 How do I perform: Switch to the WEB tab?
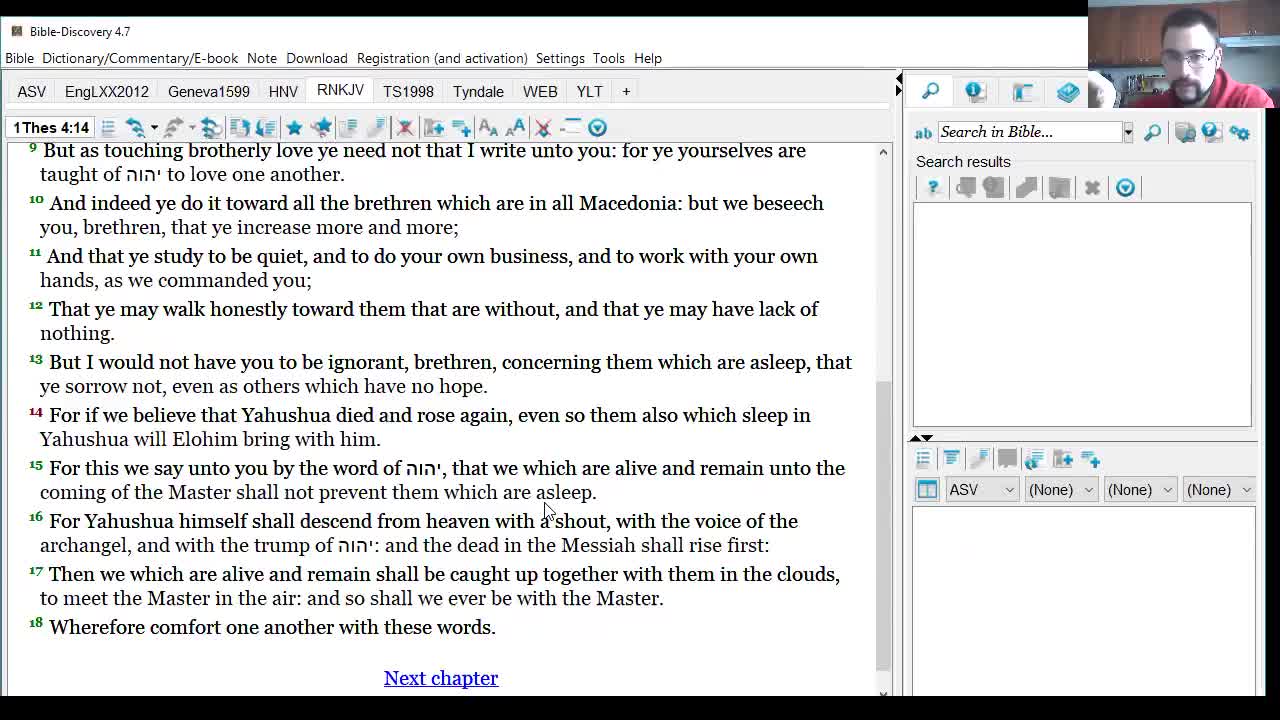point(540,91)
